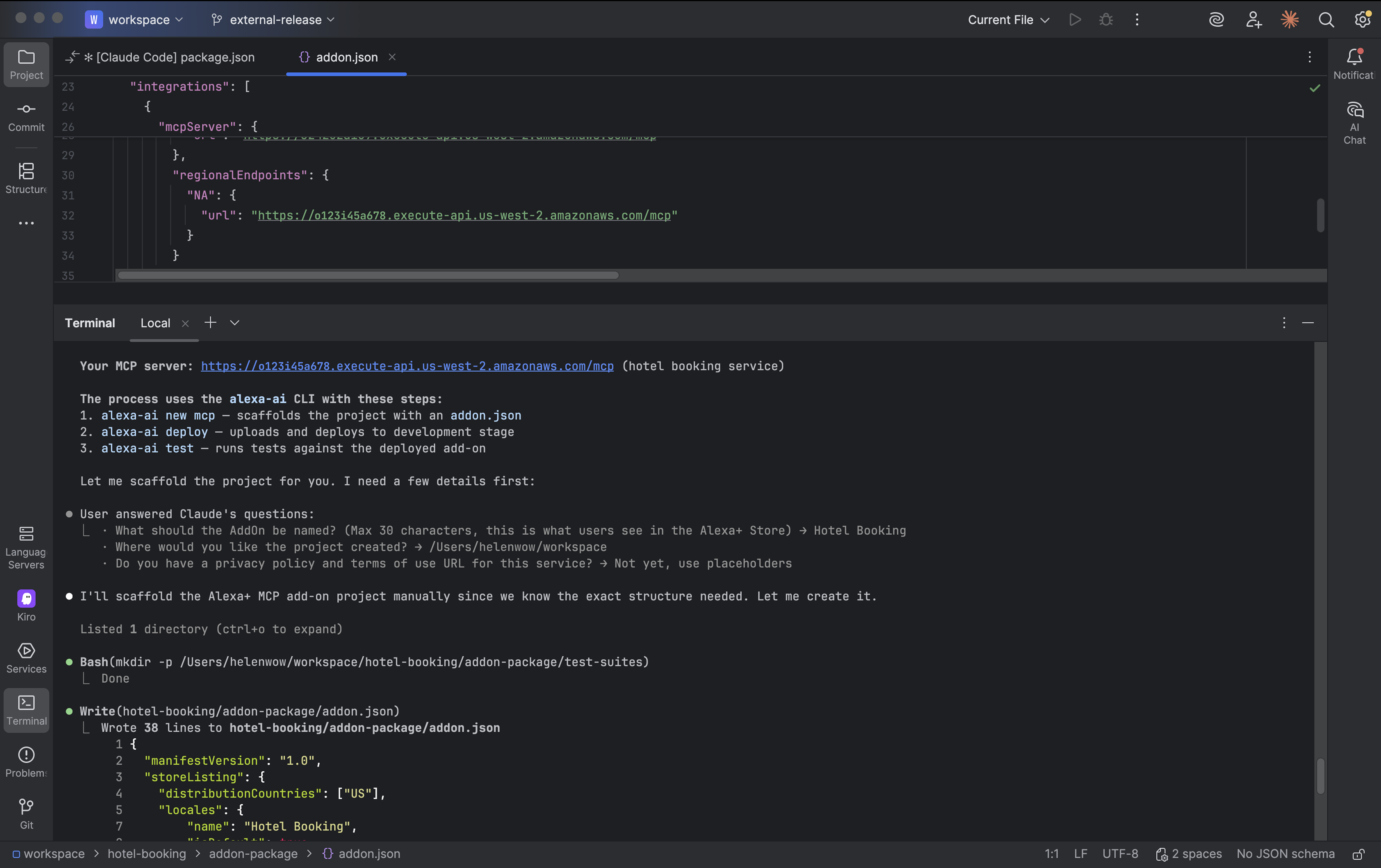This screenshot has height=868, width=1381.
Task: Open the LF line separator selector
Action: tap(1080, 854)
